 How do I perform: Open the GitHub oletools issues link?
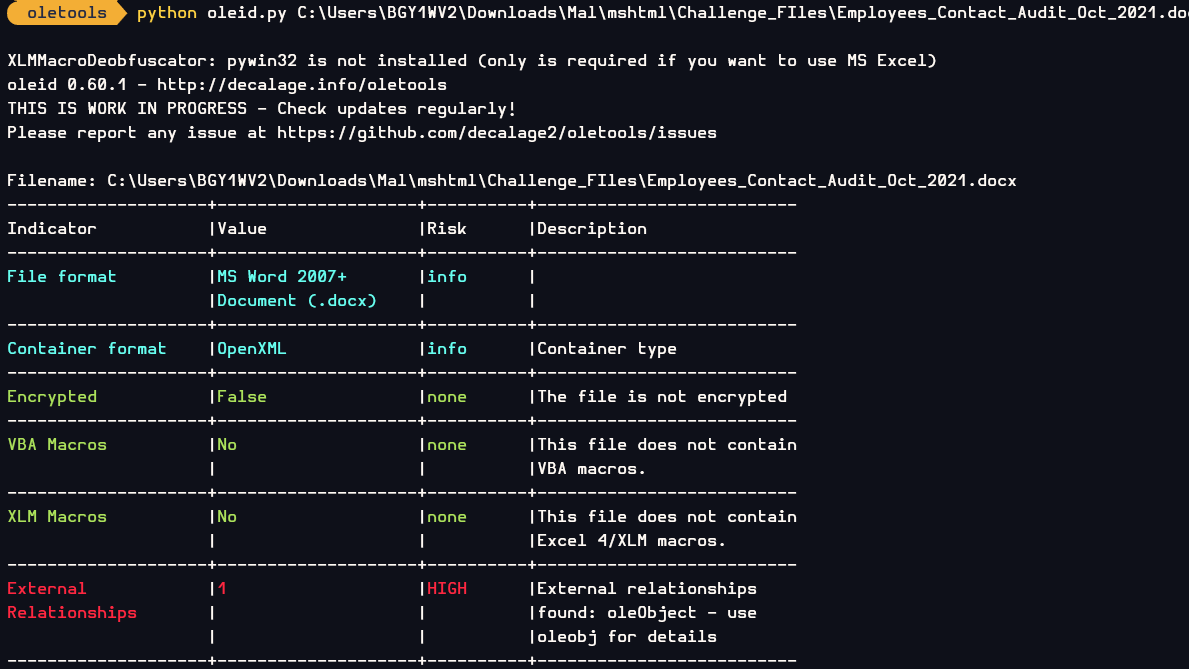point(497,133)
